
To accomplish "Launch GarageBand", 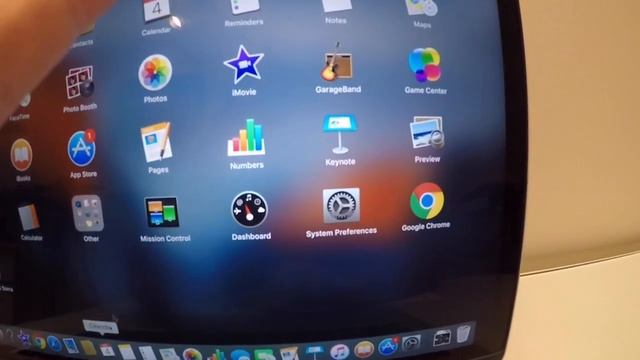I will pyautogui.click(x=337, y=62).
